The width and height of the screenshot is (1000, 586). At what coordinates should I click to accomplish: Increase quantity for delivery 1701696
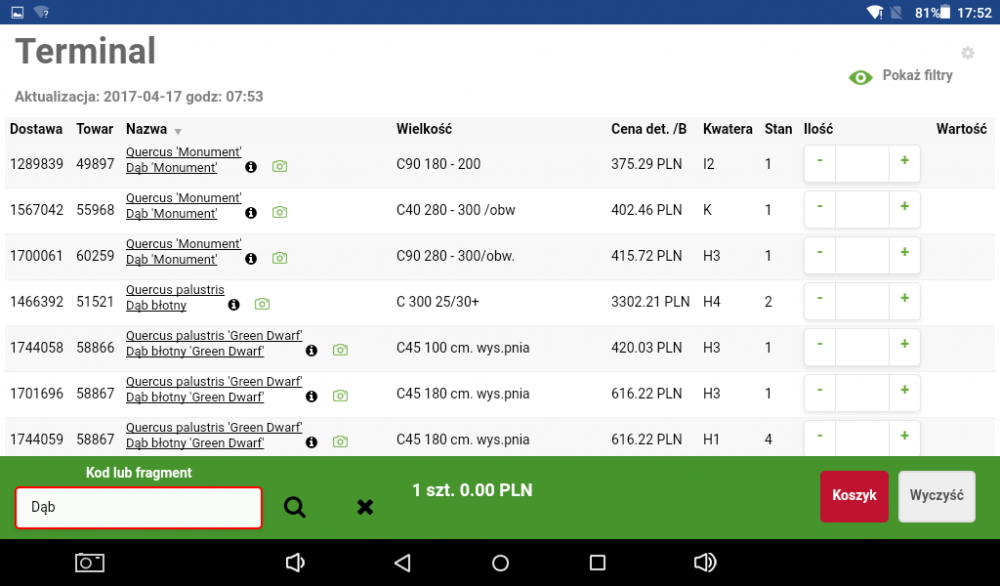(x=904, y=391)
